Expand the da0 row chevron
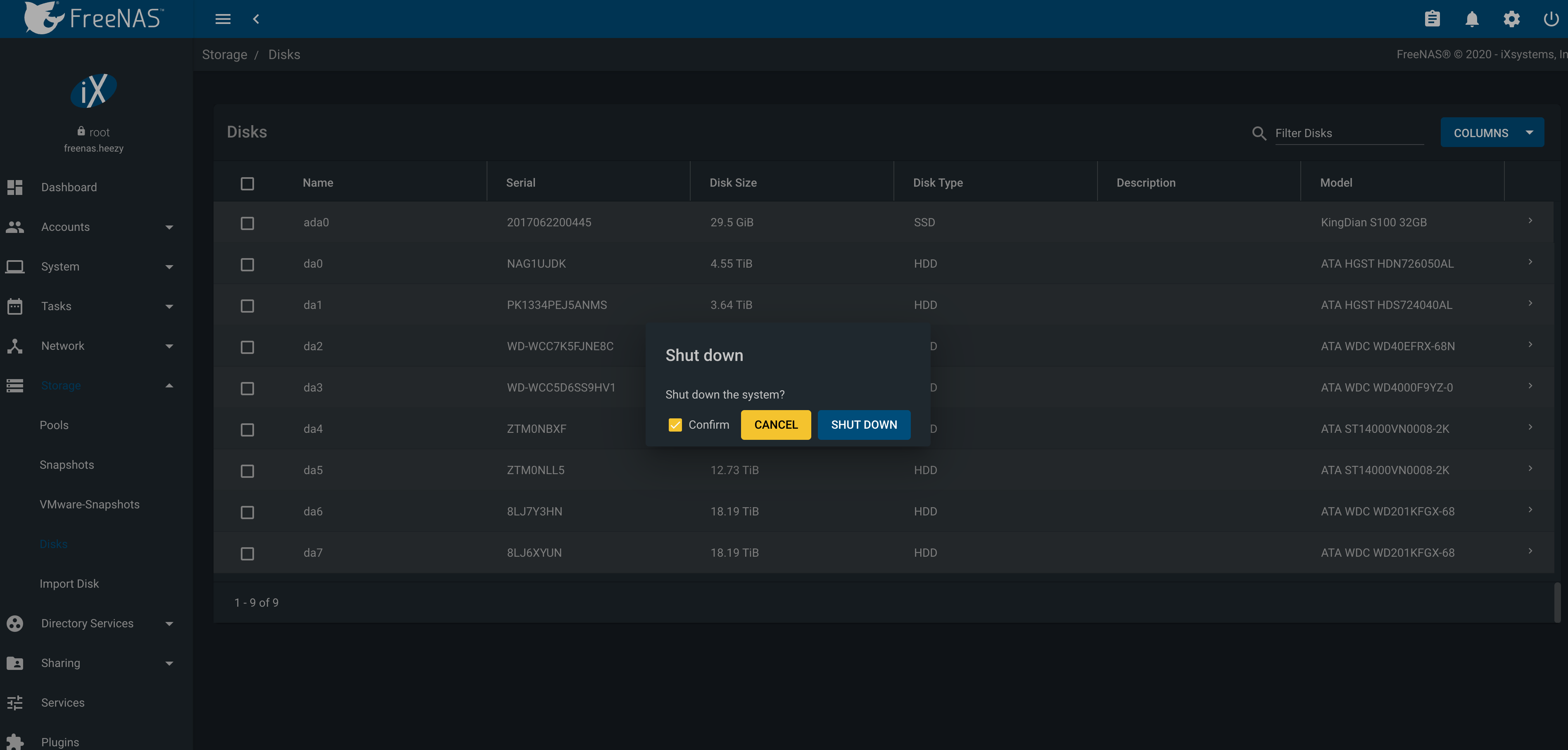The width and height of the screenshot is (1568, 750). pos(1530,262)
